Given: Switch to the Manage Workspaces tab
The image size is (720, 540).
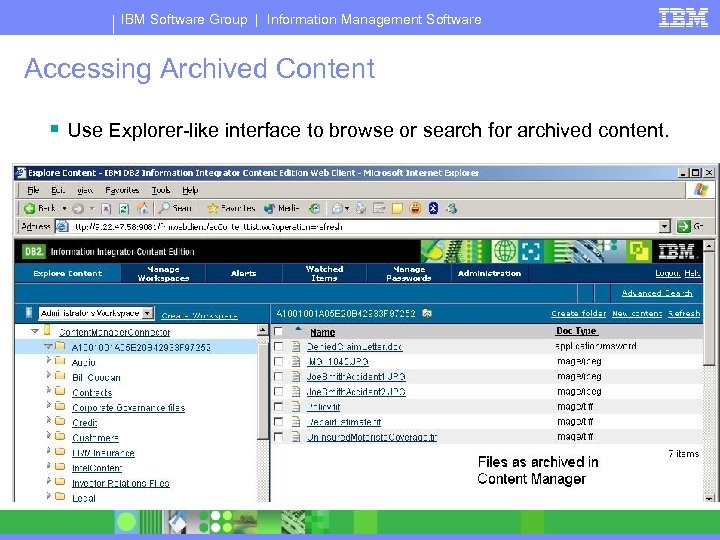Looking at the screenshot, I should [x=163, y=273].
